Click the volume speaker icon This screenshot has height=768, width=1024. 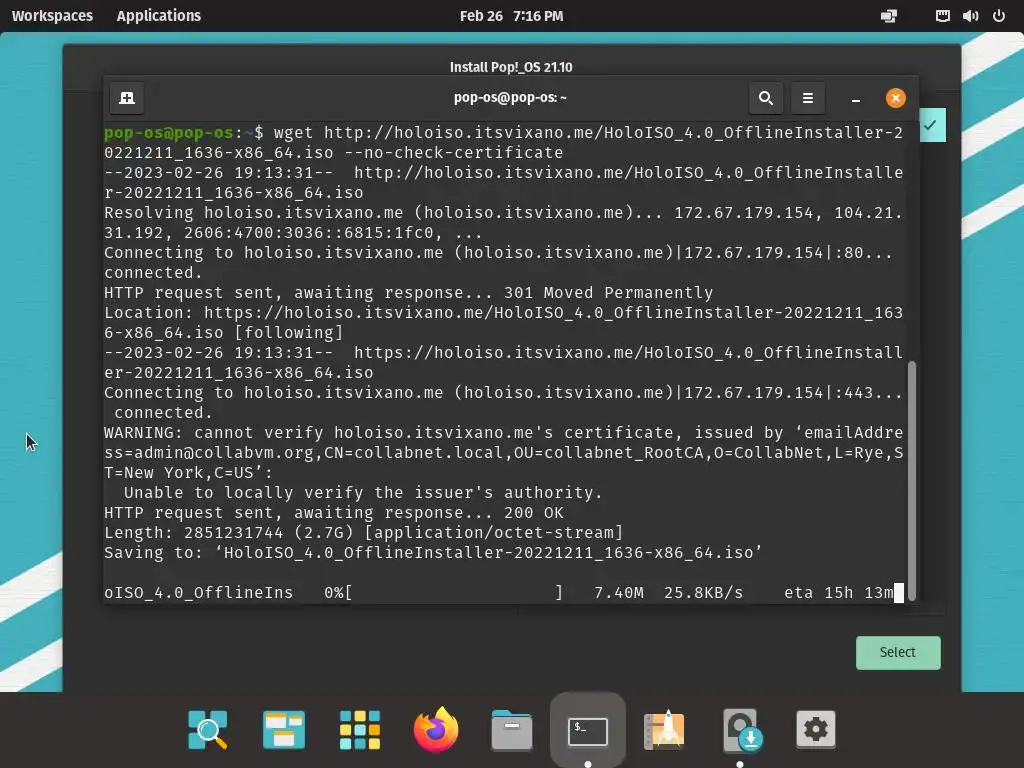tap(970, 16)
